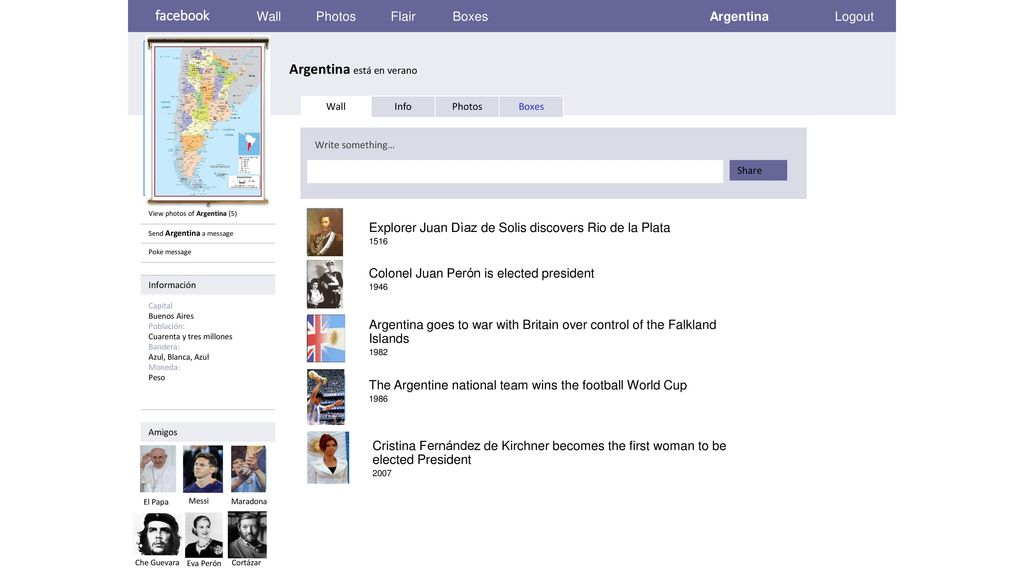1024x576 pixels.
Task: Click the 'Cortázar' name label
Action: point(246,563)
